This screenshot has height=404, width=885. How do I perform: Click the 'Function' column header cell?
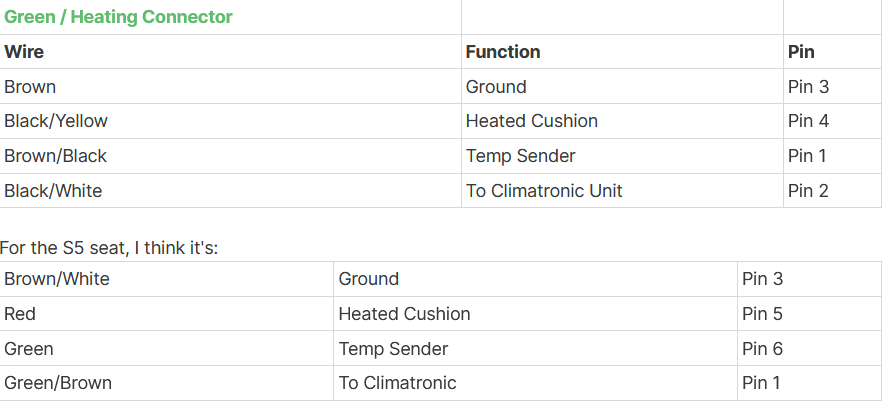click(x=503, y=52)
